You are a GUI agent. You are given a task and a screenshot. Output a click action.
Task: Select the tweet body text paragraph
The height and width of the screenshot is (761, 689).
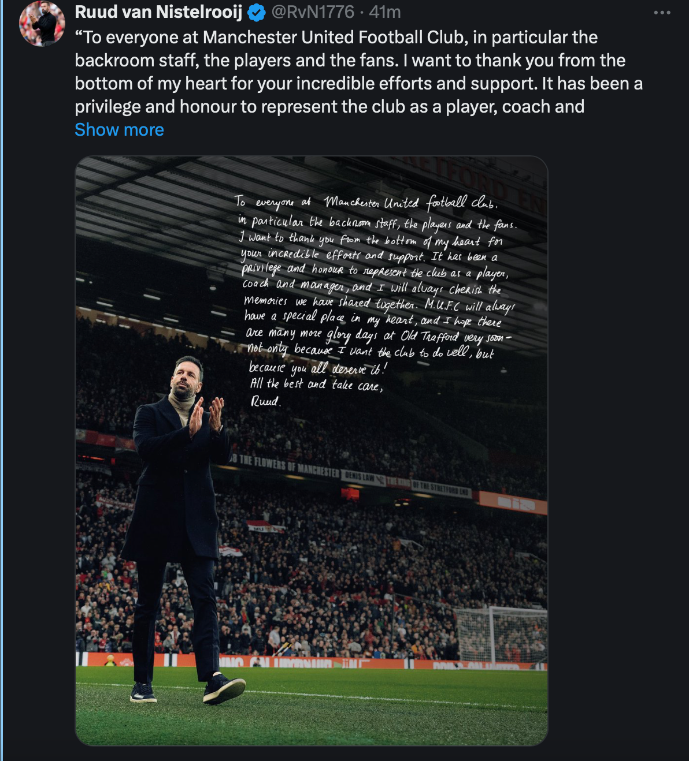(359, 72)
